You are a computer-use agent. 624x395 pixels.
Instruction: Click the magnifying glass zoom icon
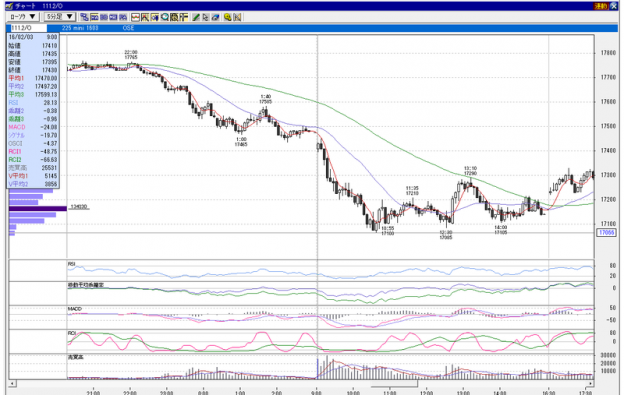point(164,17)
